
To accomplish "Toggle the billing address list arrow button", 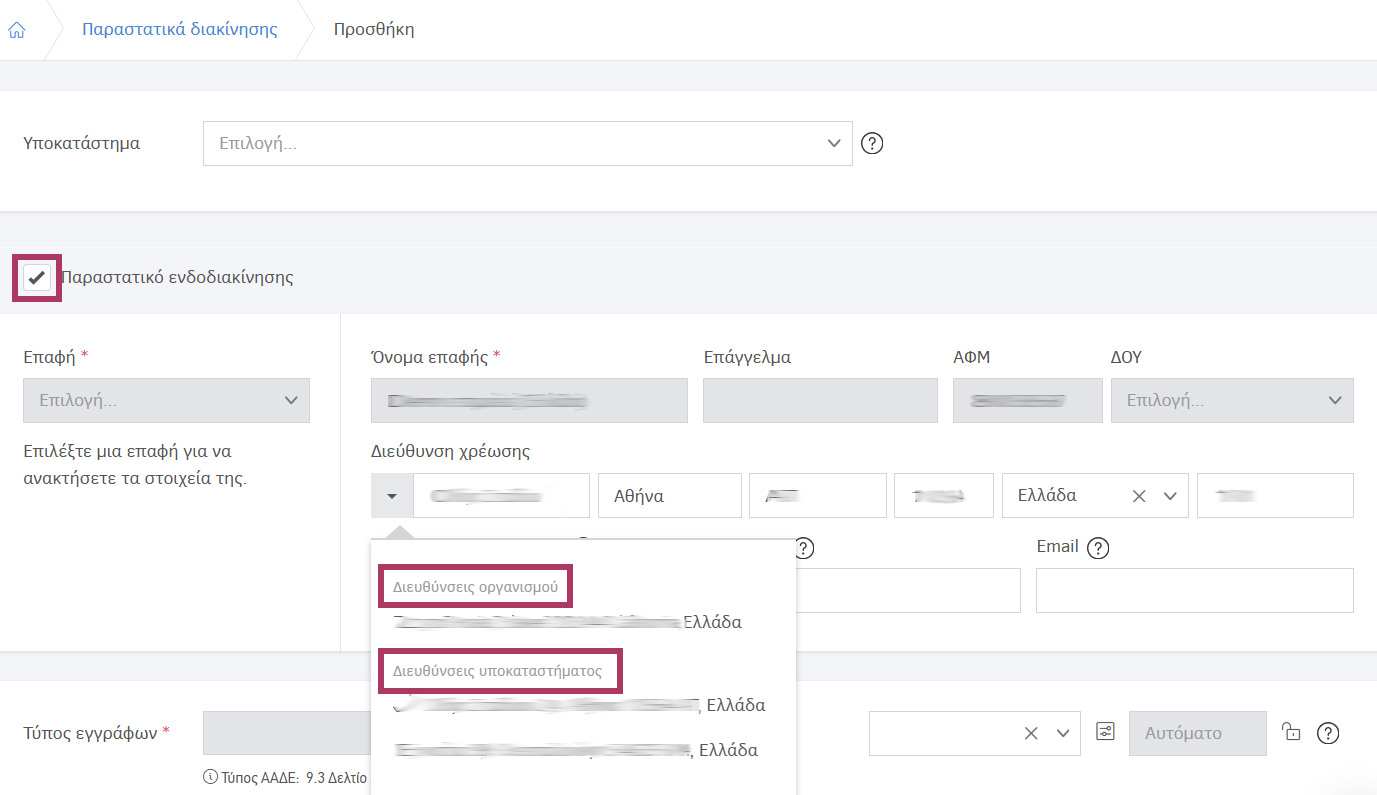I will (392, 496).
